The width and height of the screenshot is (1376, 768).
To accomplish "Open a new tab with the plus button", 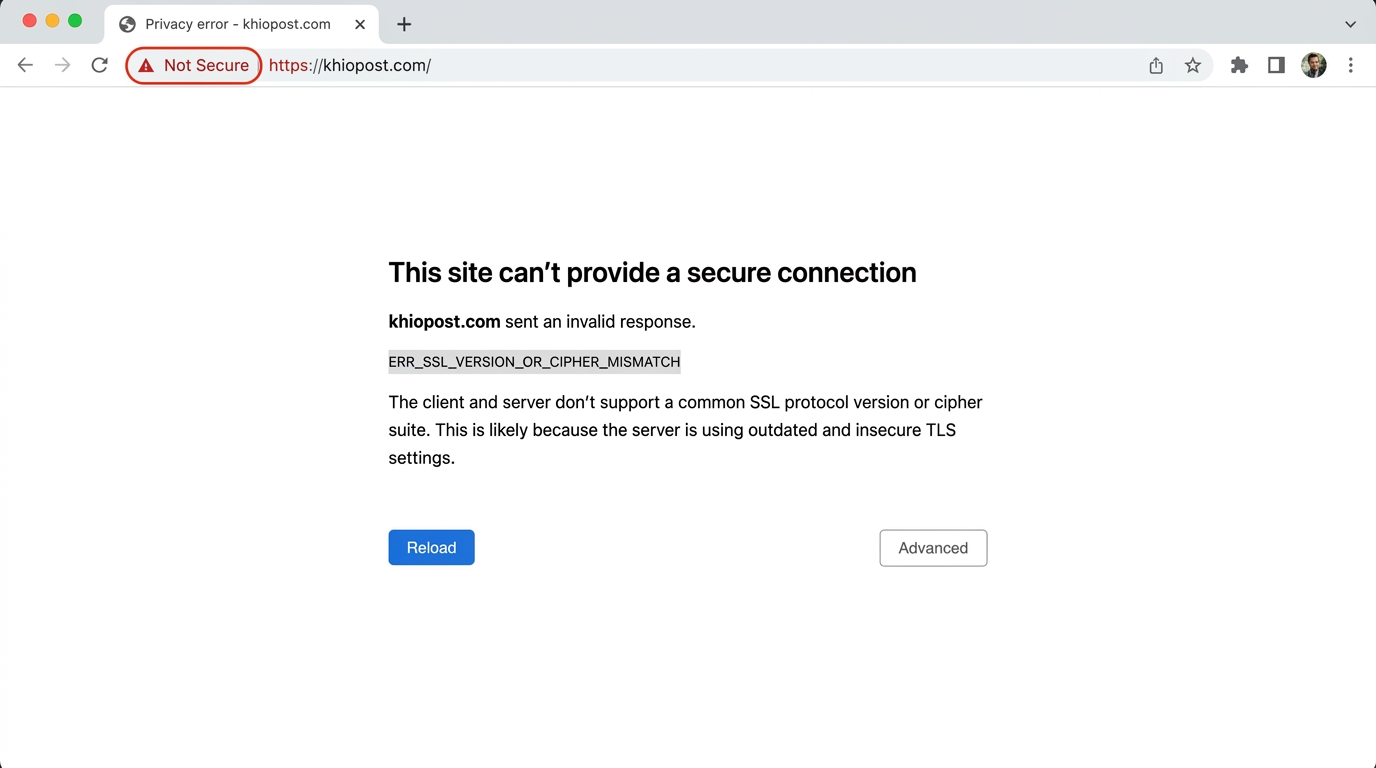I will click(x=404, y=24).
